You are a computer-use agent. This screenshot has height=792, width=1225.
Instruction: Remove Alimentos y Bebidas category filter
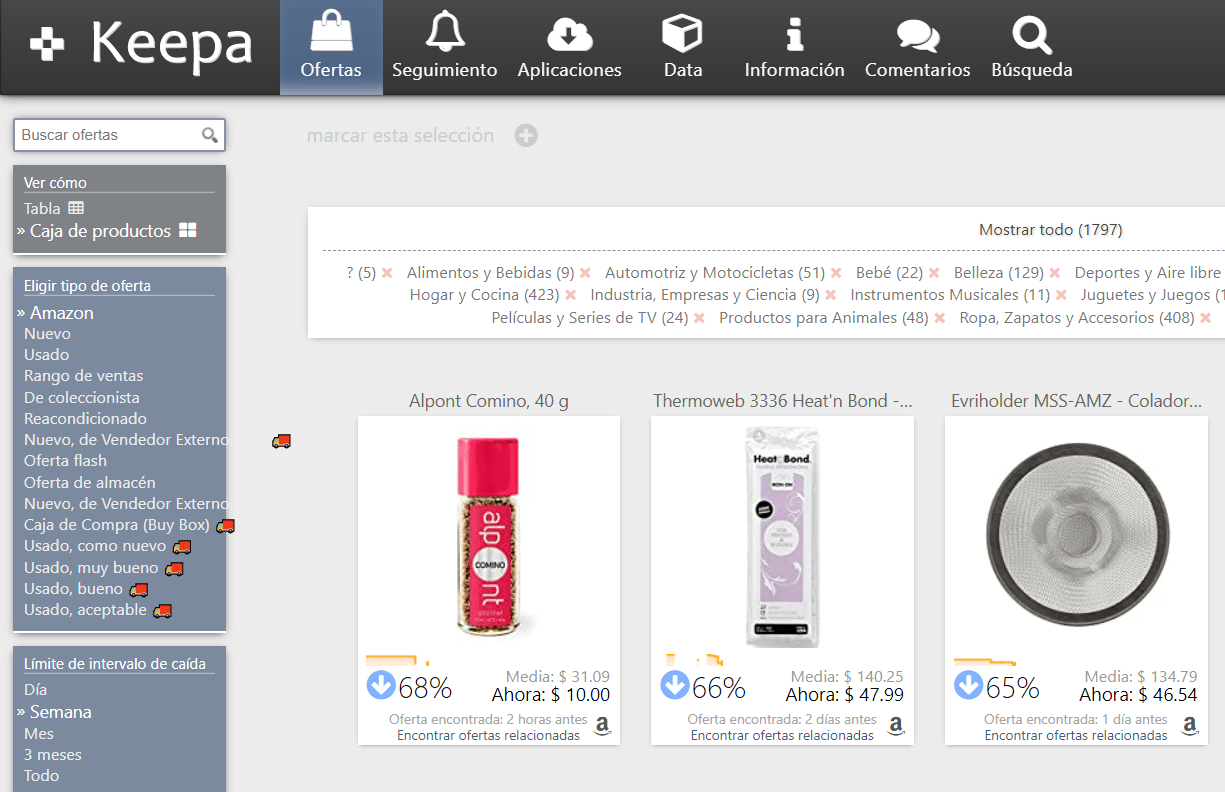click(x=585, y=273)
